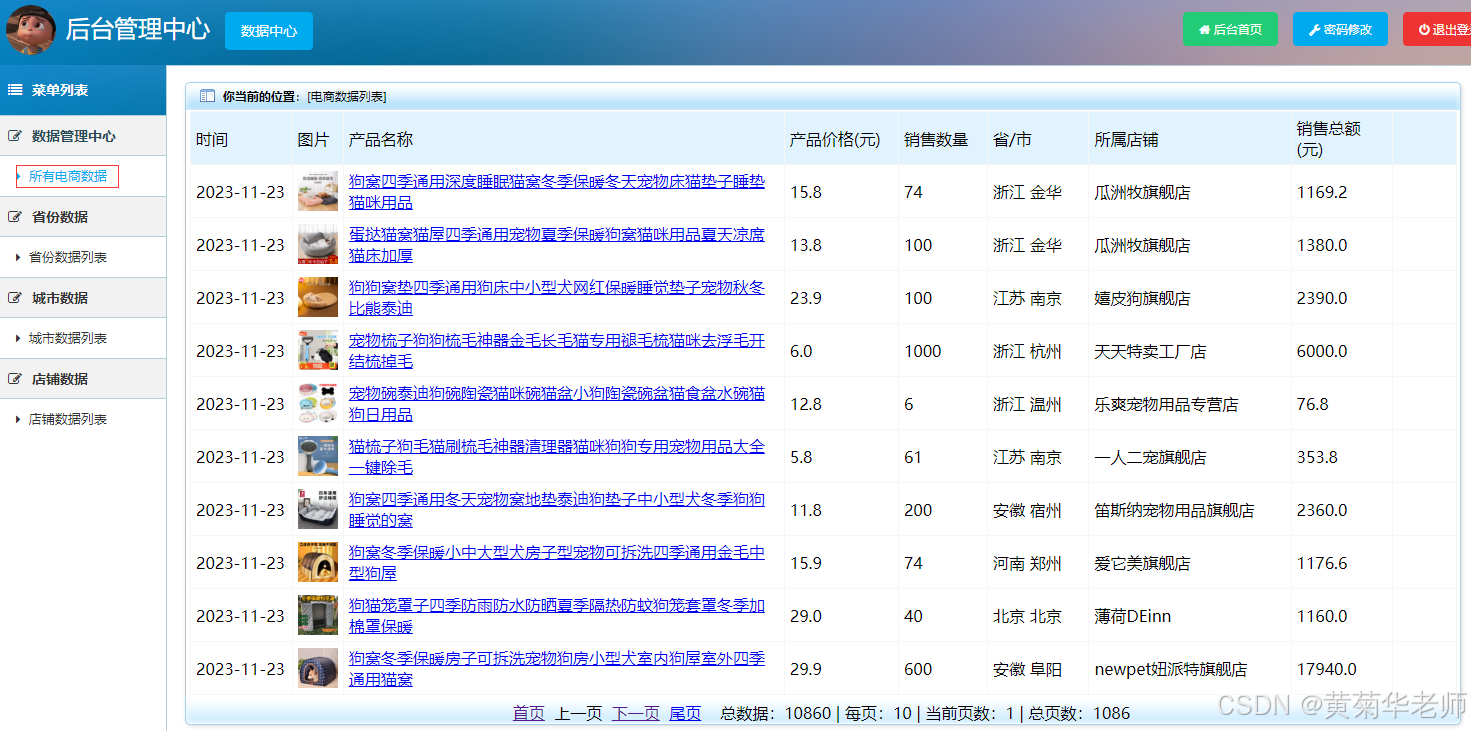Open 城市数据列表 sidebar item
Image resolution: width=1471 pixels, height=731 pixels.
tap(67, 338)
